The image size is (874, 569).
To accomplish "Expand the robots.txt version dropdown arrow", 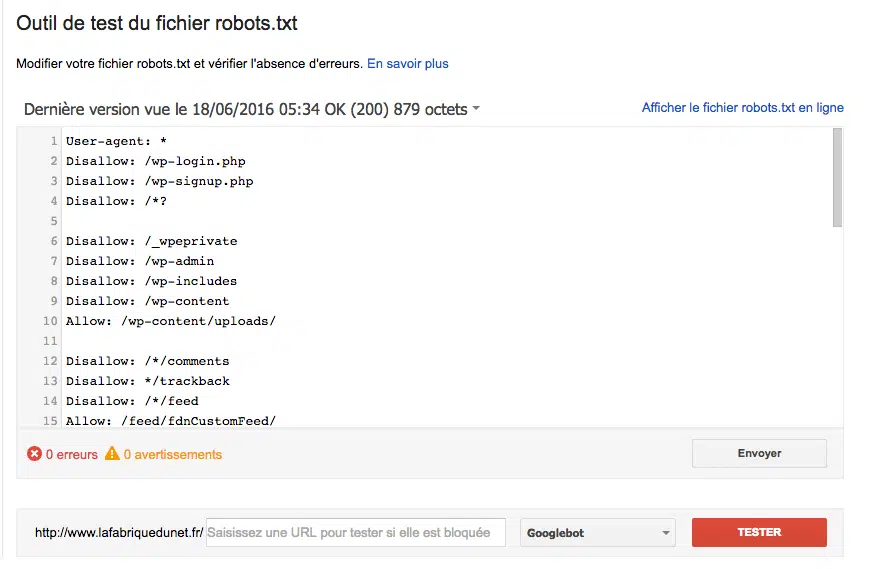I will coord(476,109).
